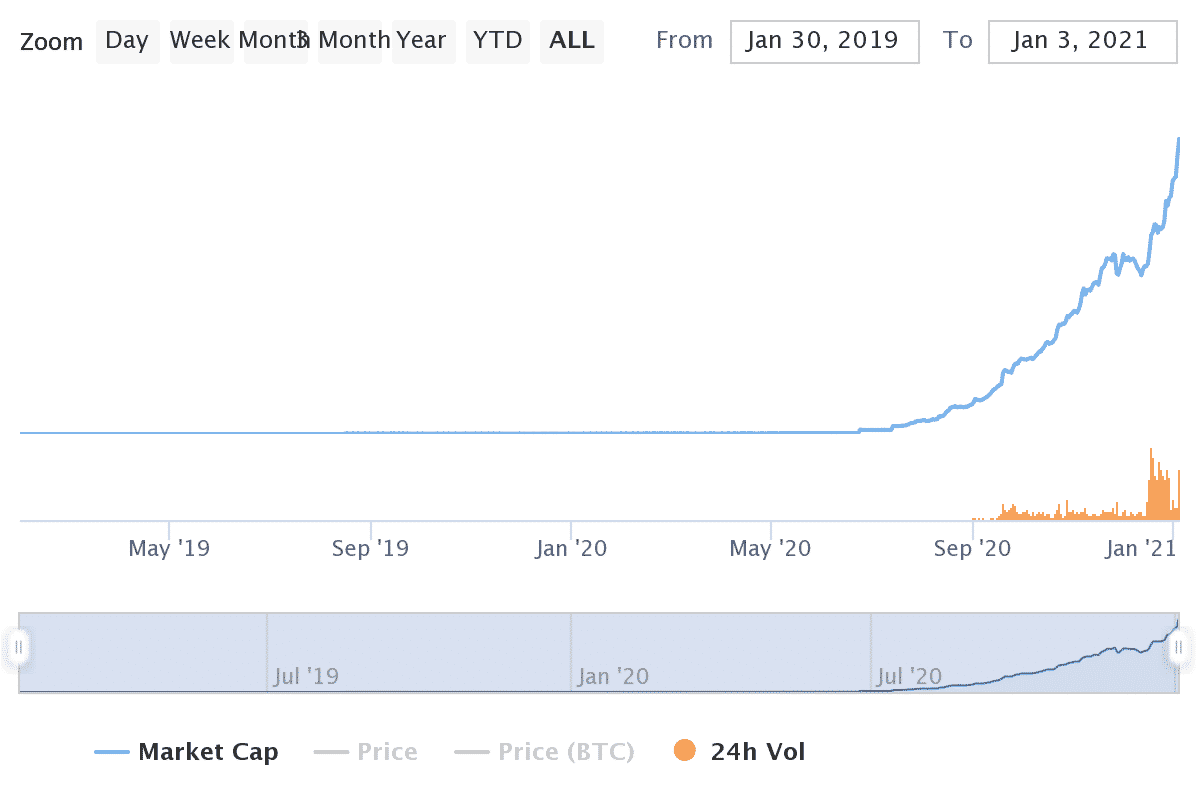Viewport: 1200px width, 800px height.
Task: Choose the Year zoom option
Action: pos(420,41)
